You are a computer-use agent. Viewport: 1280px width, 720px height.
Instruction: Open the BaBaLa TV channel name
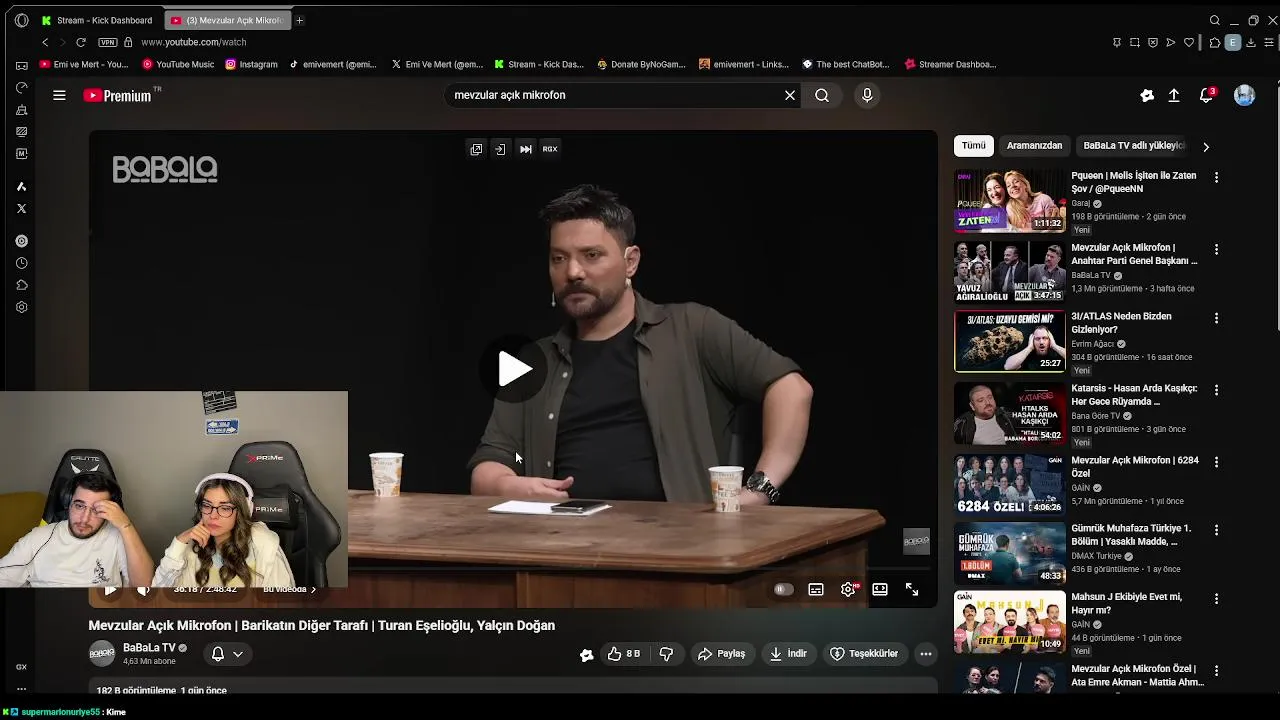point(149,647)
